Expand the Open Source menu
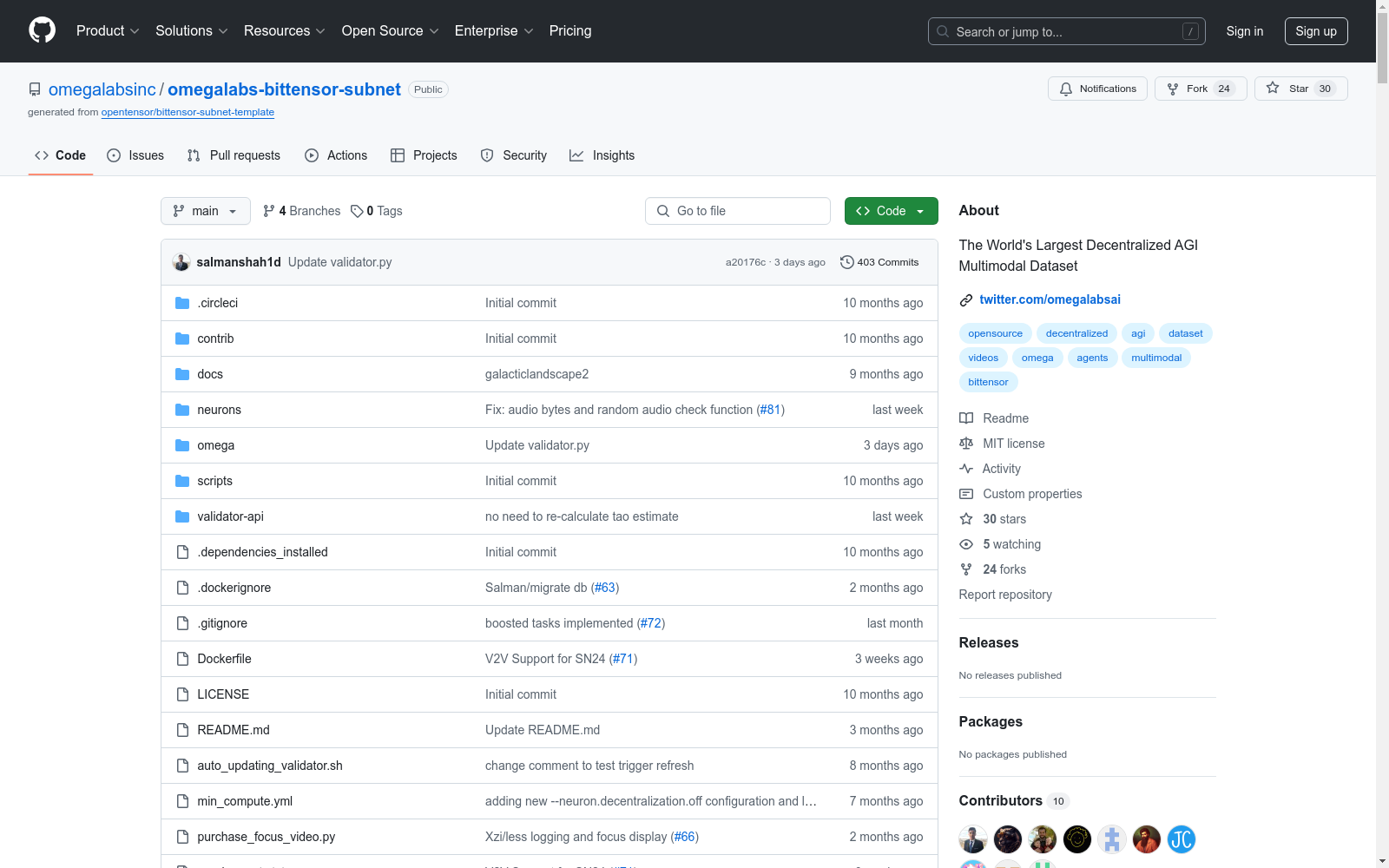This screenshot has height=868, width=1389. tap(391, 31)
